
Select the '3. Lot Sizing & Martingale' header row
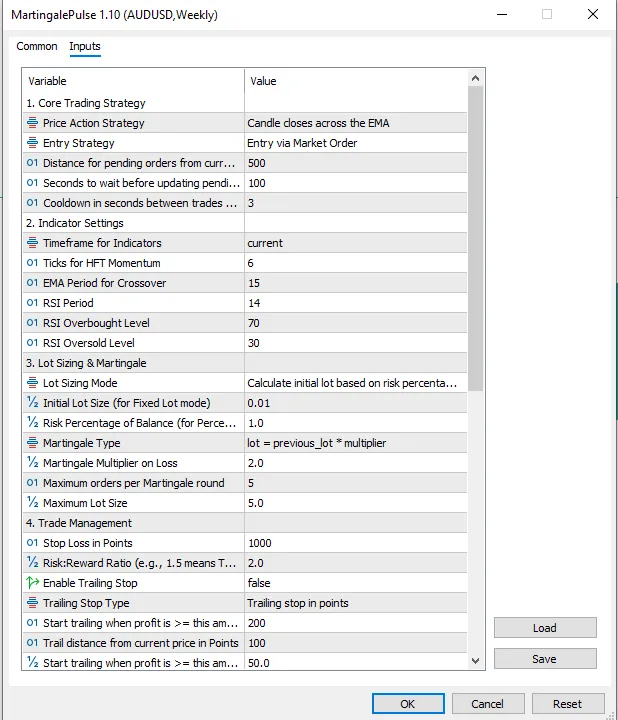(x=245, y=363)
